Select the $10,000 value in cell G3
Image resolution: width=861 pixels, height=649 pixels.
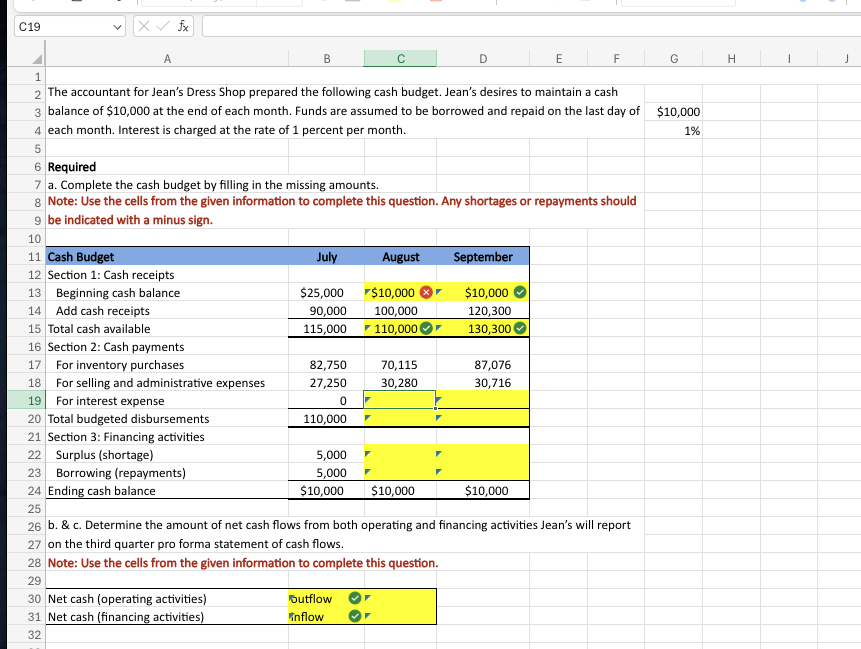click(674, 112)
